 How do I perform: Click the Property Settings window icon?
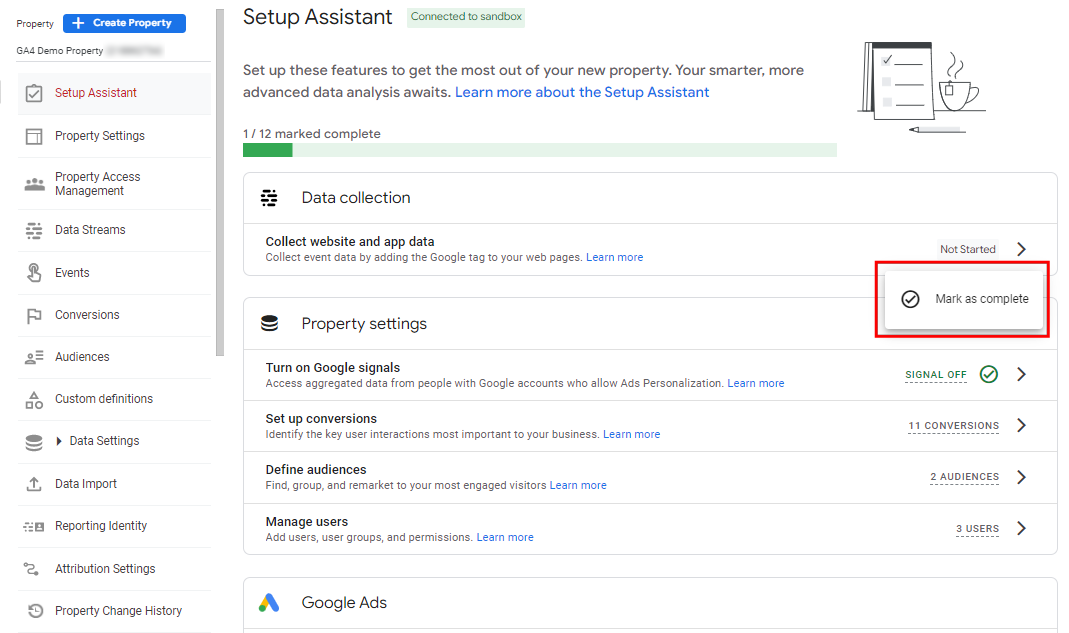tap(34, 136)
